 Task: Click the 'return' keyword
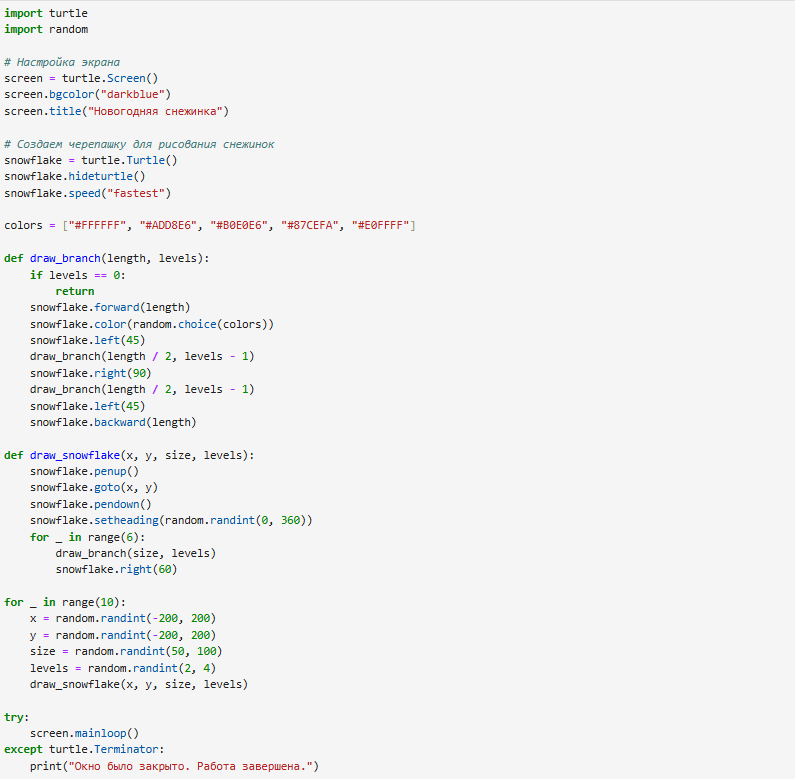(x=75, y=292)
